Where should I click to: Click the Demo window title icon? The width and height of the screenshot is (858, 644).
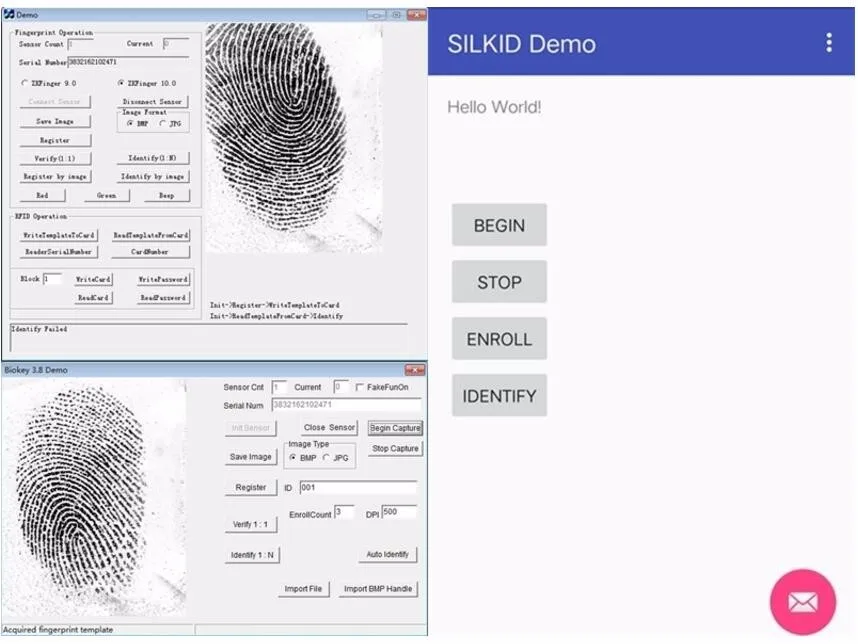click(9, 14)
